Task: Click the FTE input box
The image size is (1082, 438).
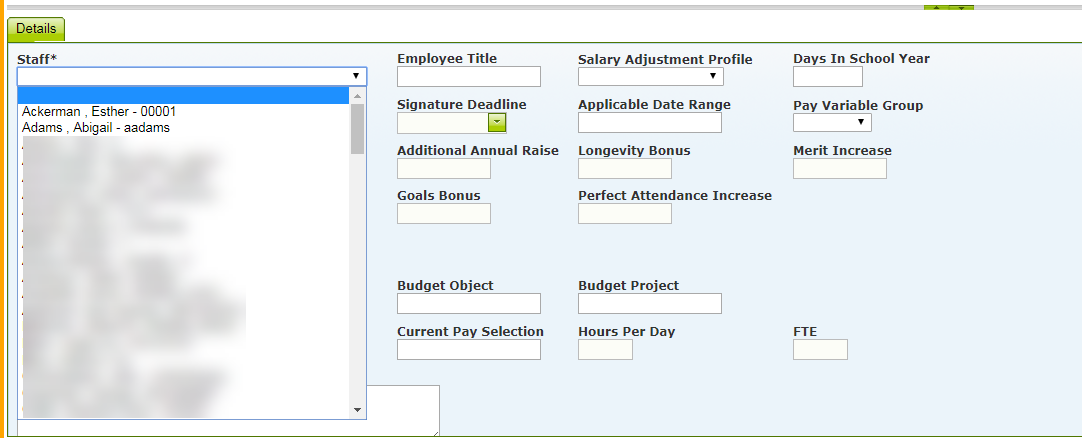Action: (x=820, y=350)
